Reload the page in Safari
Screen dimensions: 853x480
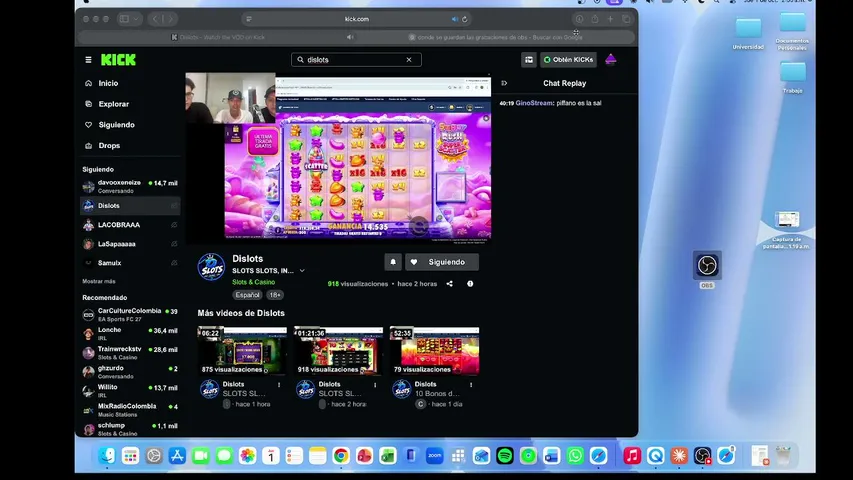pyautogui.click(x=465, y=19)
